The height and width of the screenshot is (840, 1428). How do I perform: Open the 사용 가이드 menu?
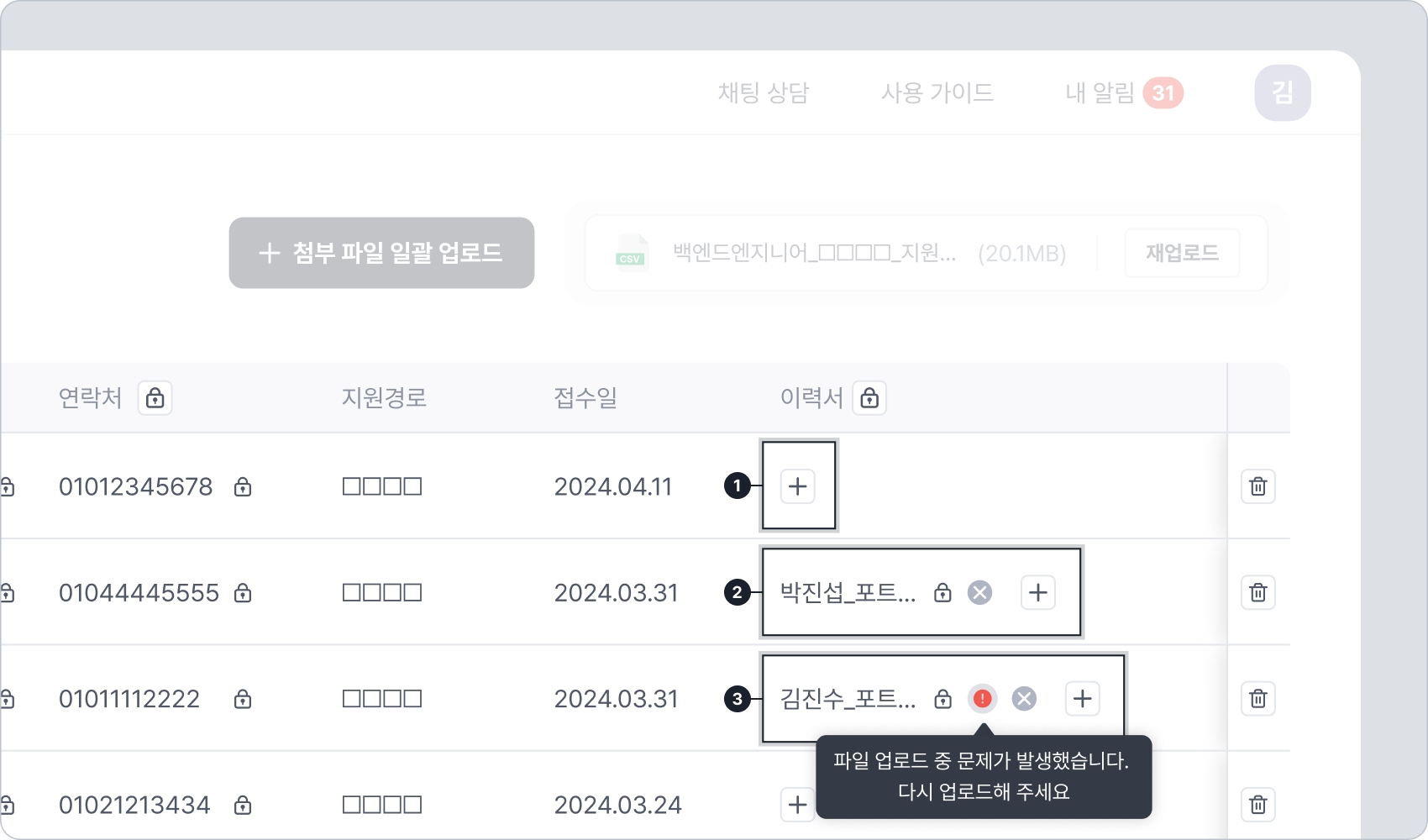point(937,92)
